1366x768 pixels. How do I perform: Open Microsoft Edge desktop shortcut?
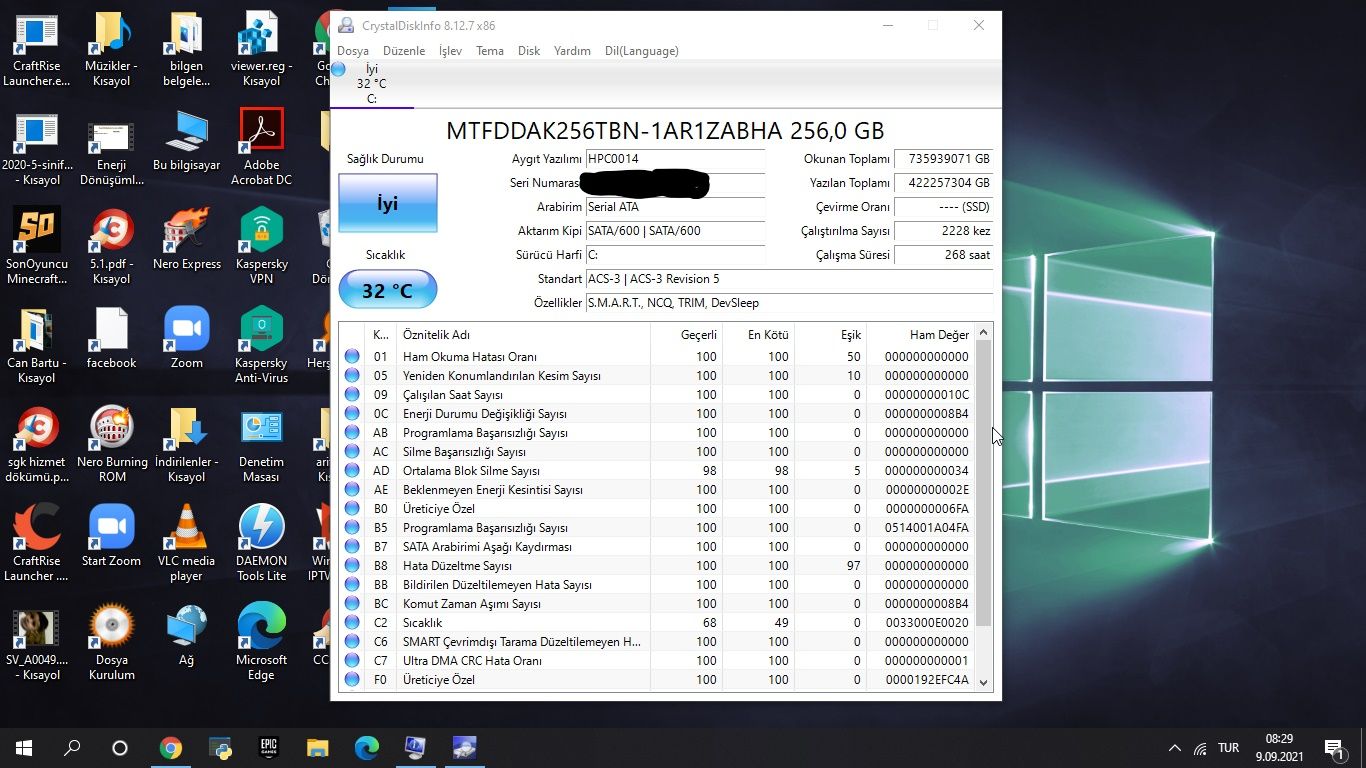pyautogui.click(x=261, y=627)
